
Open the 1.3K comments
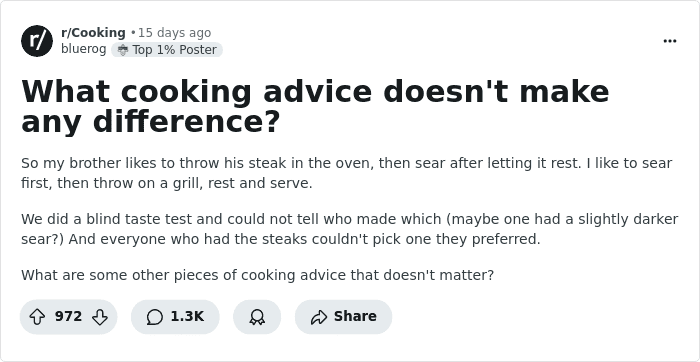(x=175, y=317)
